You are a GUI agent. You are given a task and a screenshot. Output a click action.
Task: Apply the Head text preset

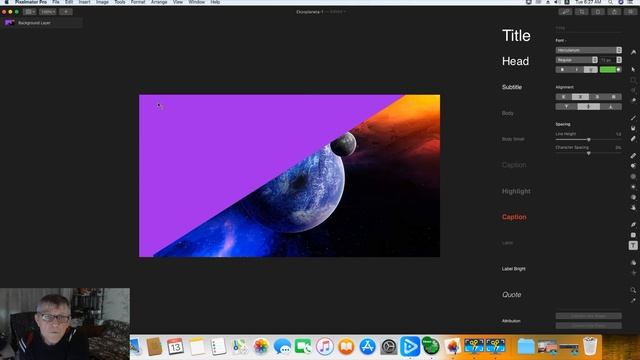coord(516,61)
